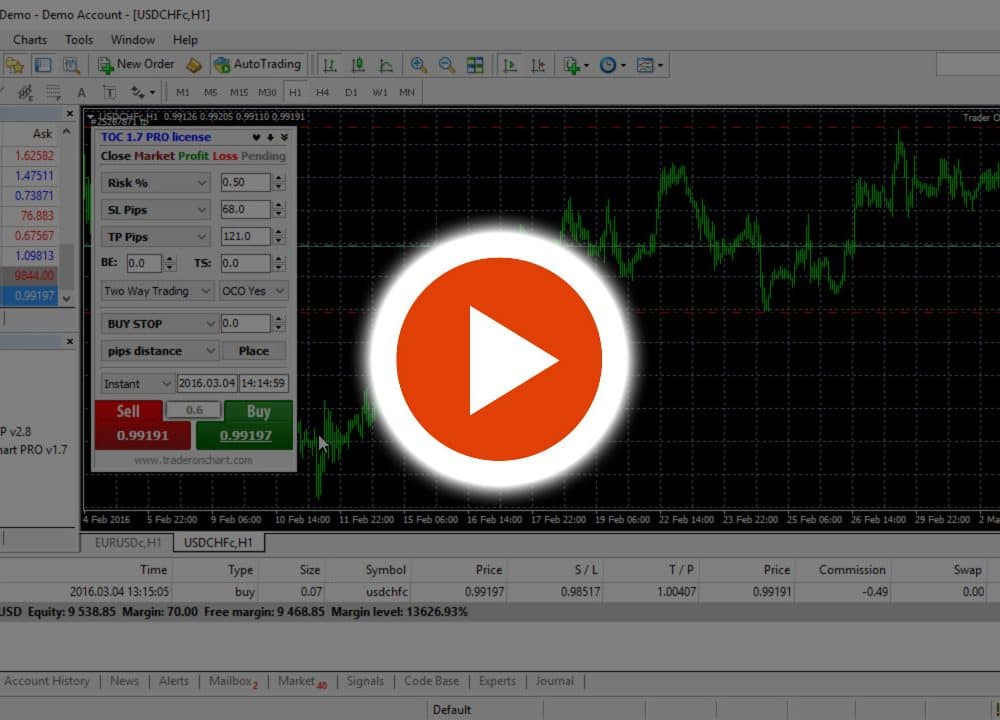This screenshot has height=720, width=1000.
Task: Zoom in on the chart
Action: [x=418, y=65]
